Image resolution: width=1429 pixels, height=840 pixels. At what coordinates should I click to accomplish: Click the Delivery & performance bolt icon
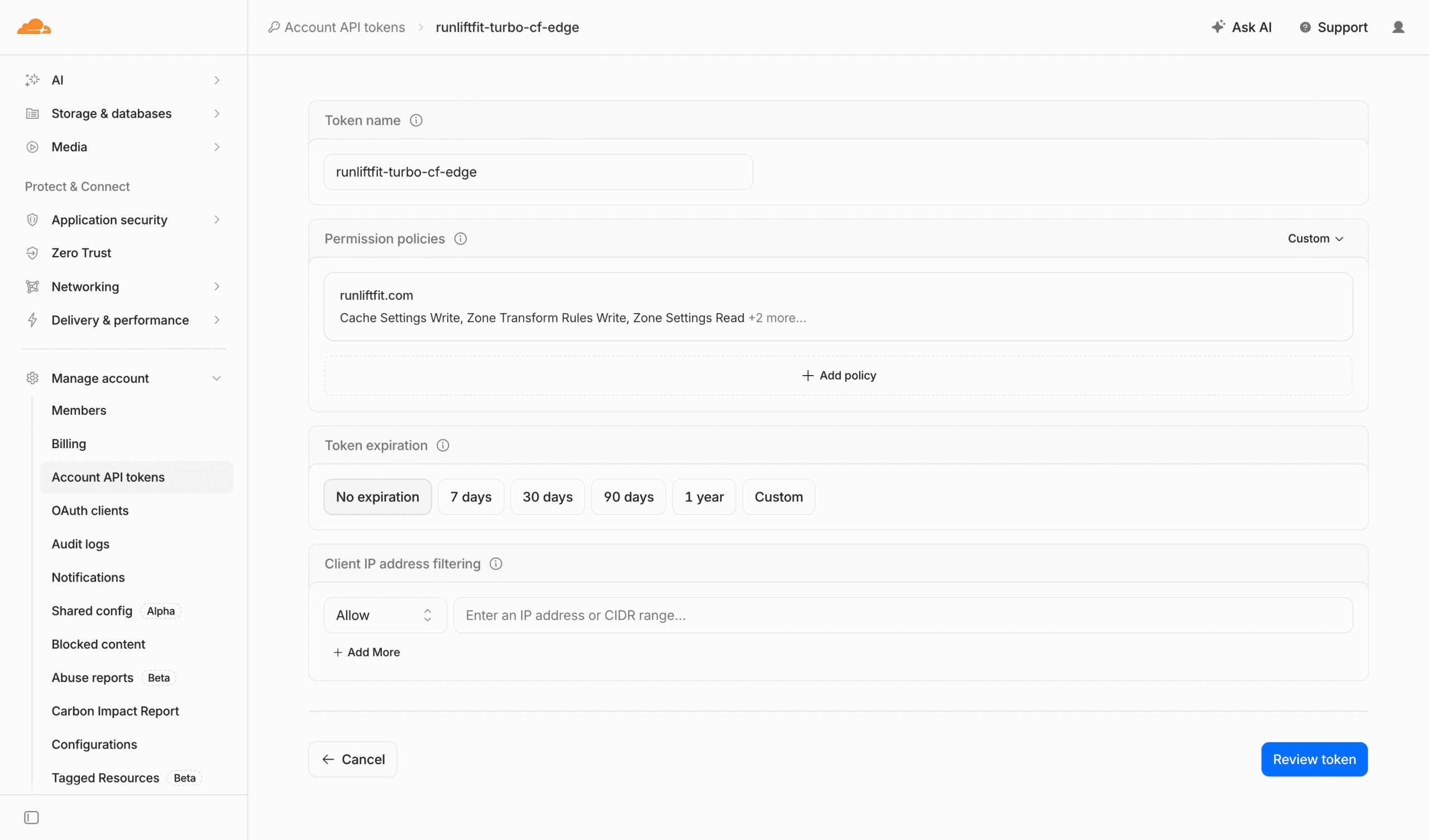(32, 320)
